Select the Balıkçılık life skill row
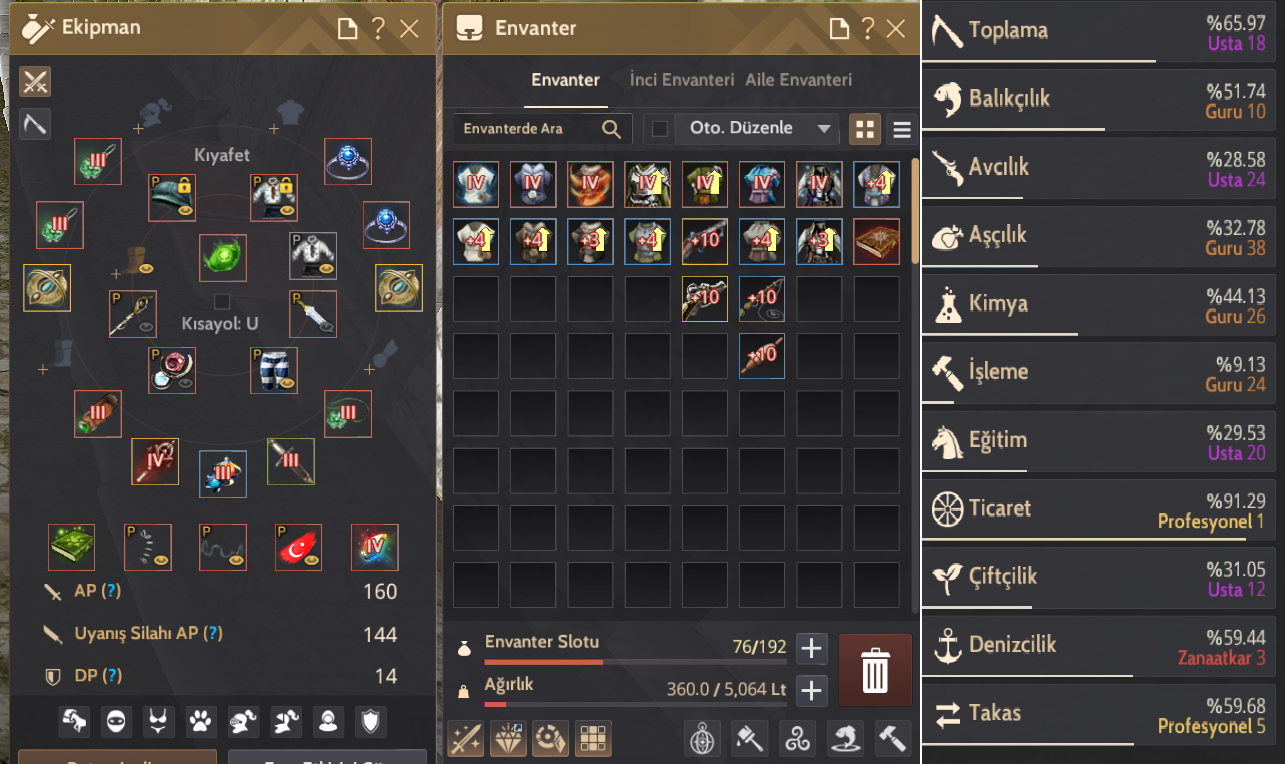Image resolution: width=1285 pixels, height=764 pixels. pos(1102,99)
